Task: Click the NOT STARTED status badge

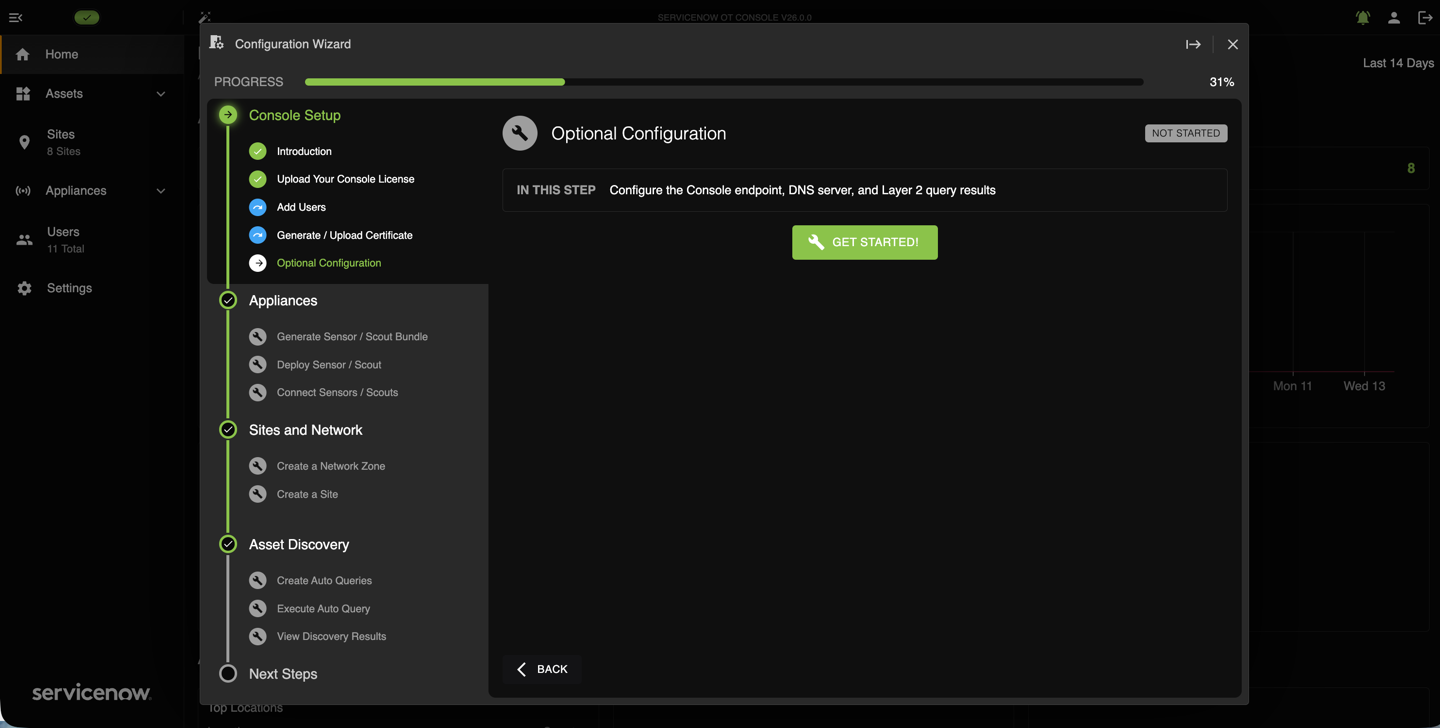Action: (x=1186, y=133)
